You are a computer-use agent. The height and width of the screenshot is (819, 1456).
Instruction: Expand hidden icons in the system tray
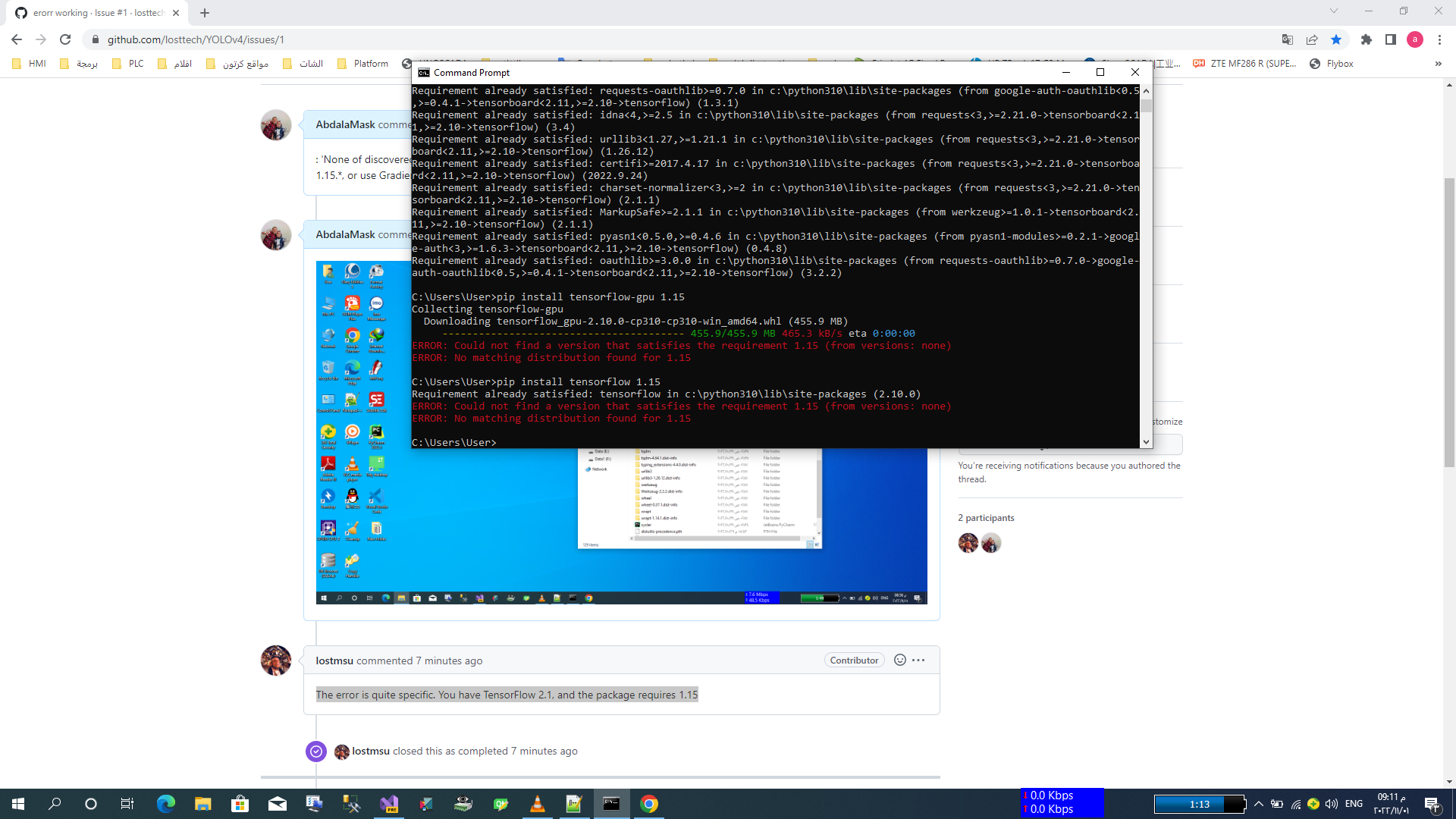pyautogui.click(x=1257, y=804)
